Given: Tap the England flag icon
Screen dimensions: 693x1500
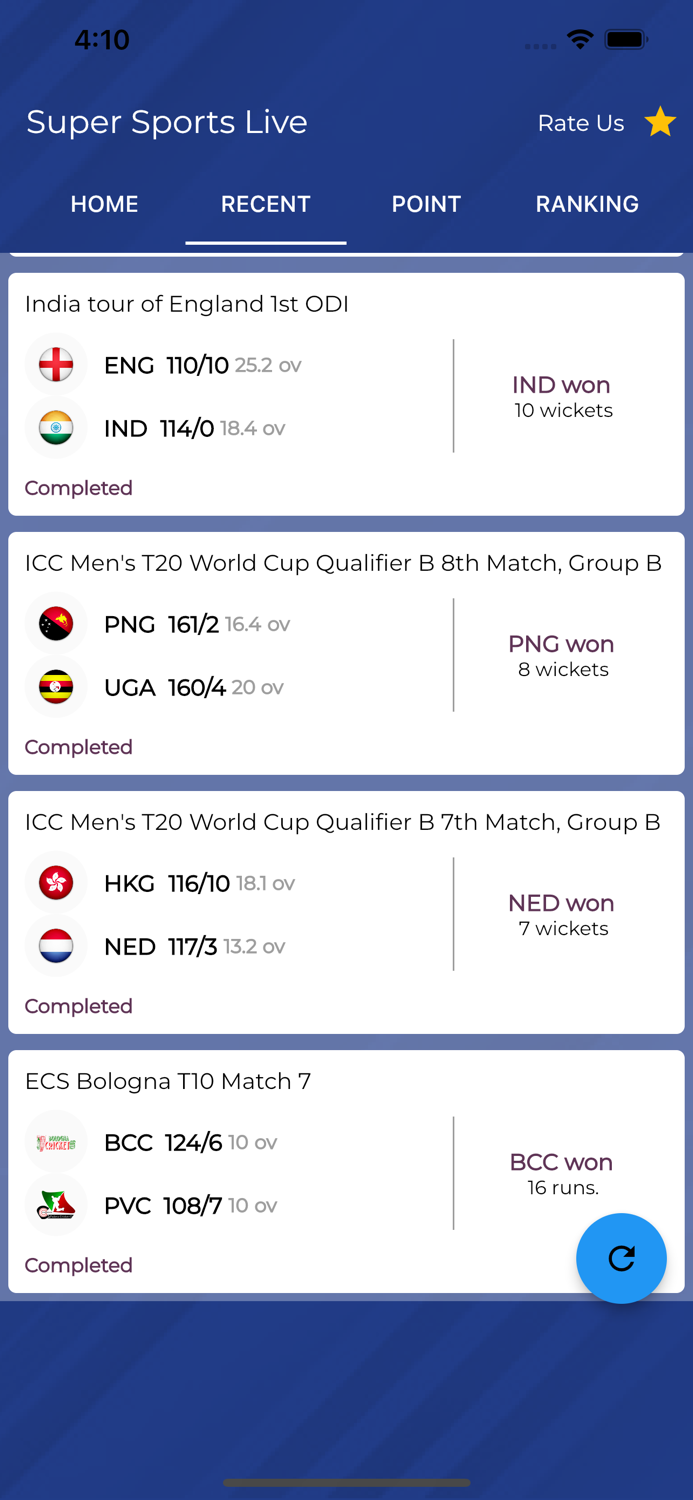Looking at the screenshot, I should pyautogui.click(x=56, y=365).
